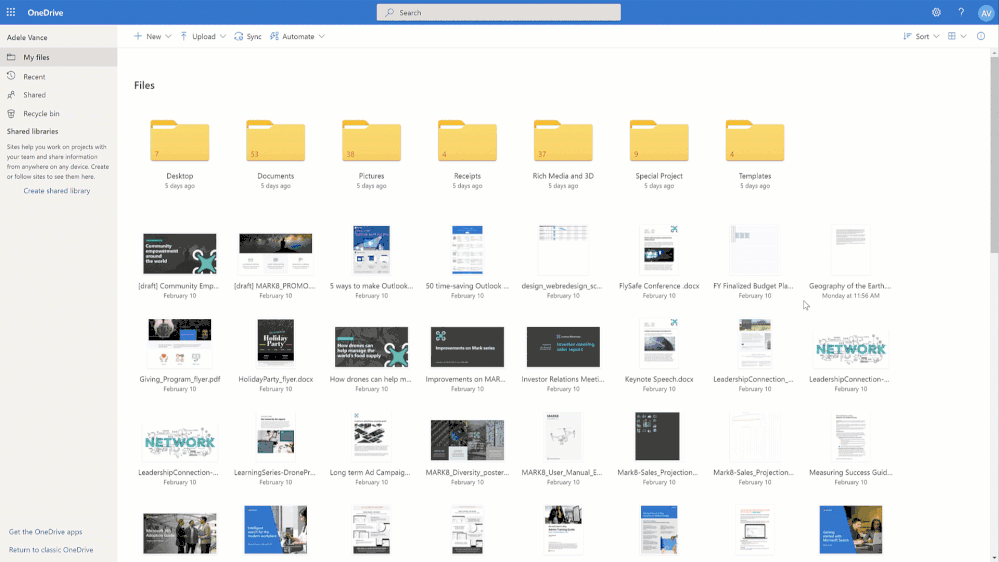The image size is (999, 562).
Task: Open the Rich Media and 3D folder
Action: tap(563, 142)
